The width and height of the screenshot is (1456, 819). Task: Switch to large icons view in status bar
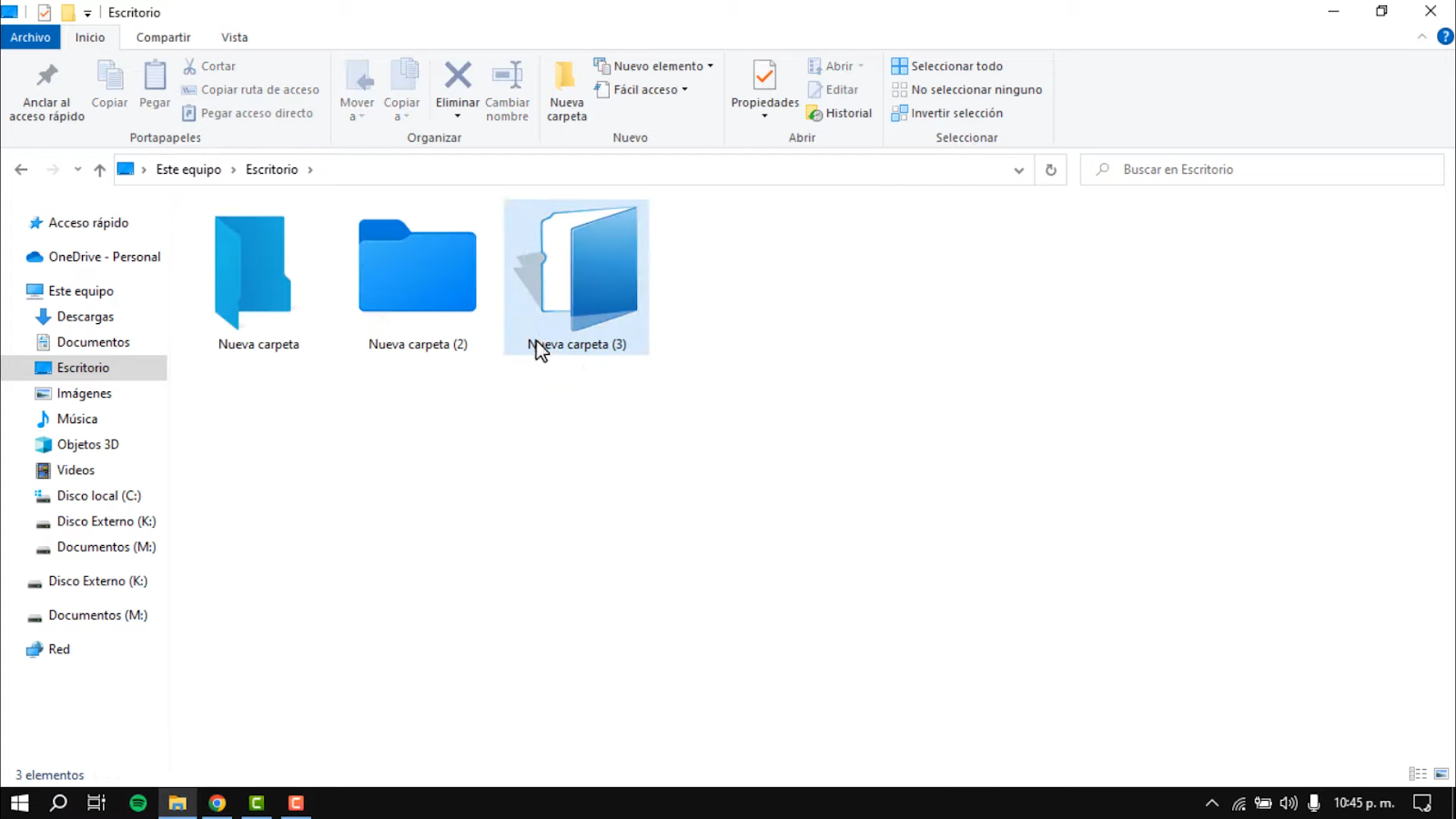click(x=1441, y=773)
